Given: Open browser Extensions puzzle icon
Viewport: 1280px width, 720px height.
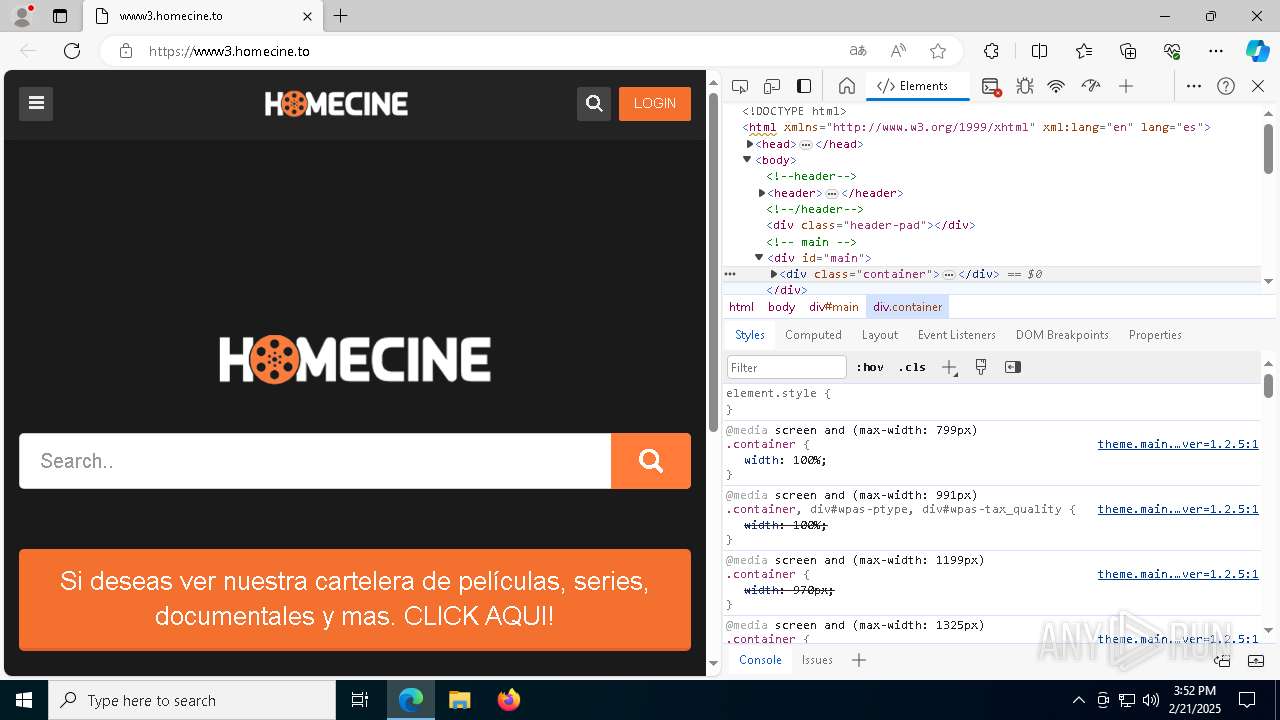Looking at the screenshot, I should 991,51.
